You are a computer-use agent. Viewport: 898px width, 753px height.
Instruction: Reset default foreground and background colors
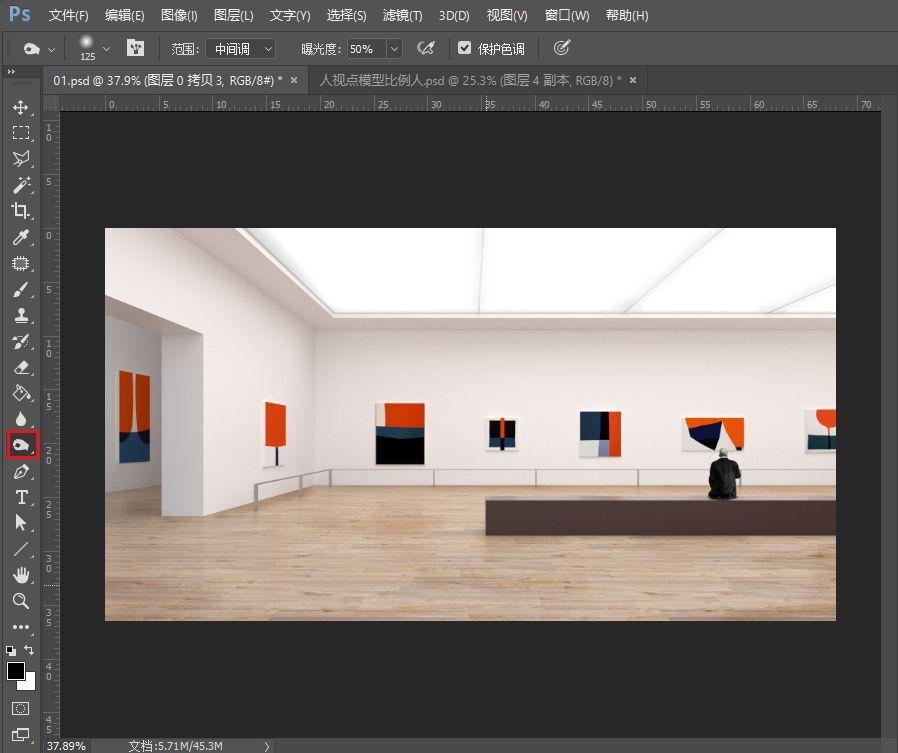(11, 651)
